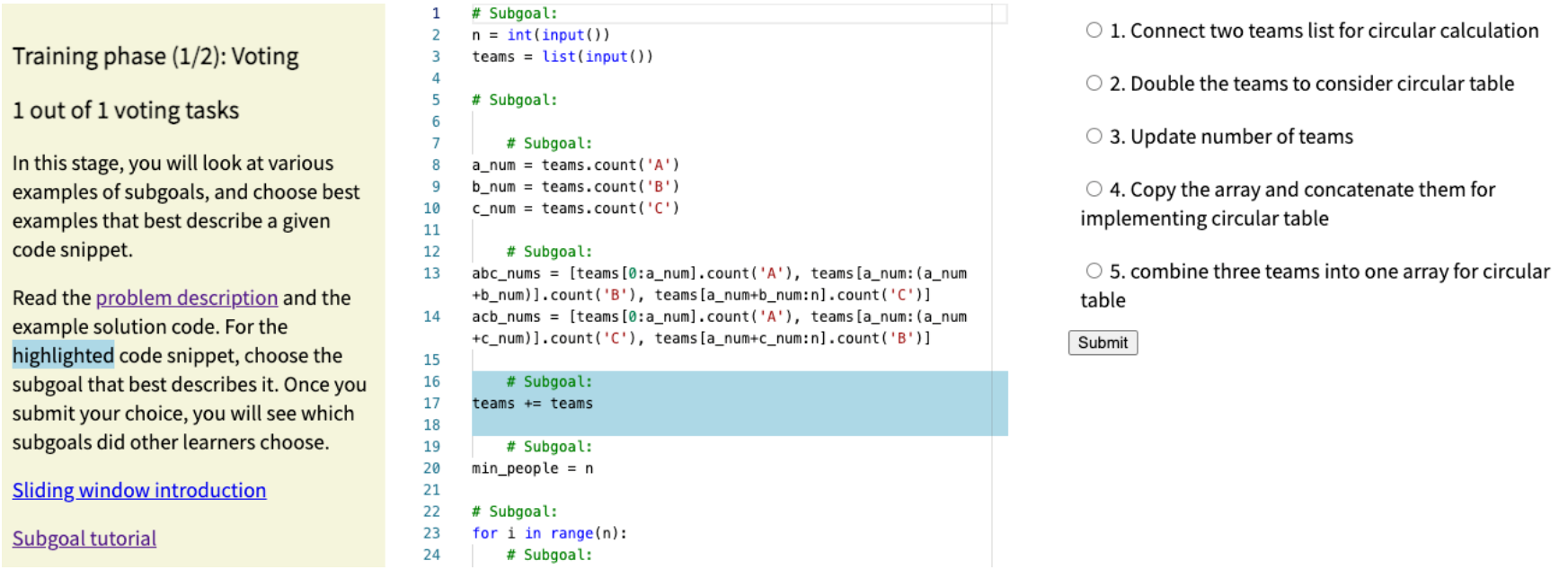This screenshot has height=570, width=1568.
Task: Click the '# Subgoal:' comment on line 5
Action: click(x=515, y=100)
